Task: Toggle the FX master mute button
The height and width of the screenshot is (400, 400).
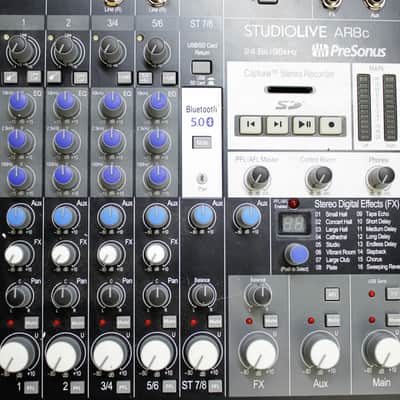Action: tap(271, 321)
